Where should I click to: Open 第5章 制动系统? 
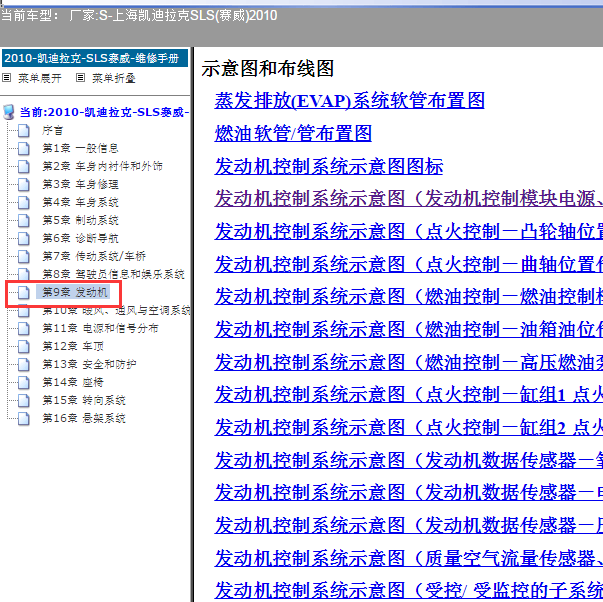[80, 220]
